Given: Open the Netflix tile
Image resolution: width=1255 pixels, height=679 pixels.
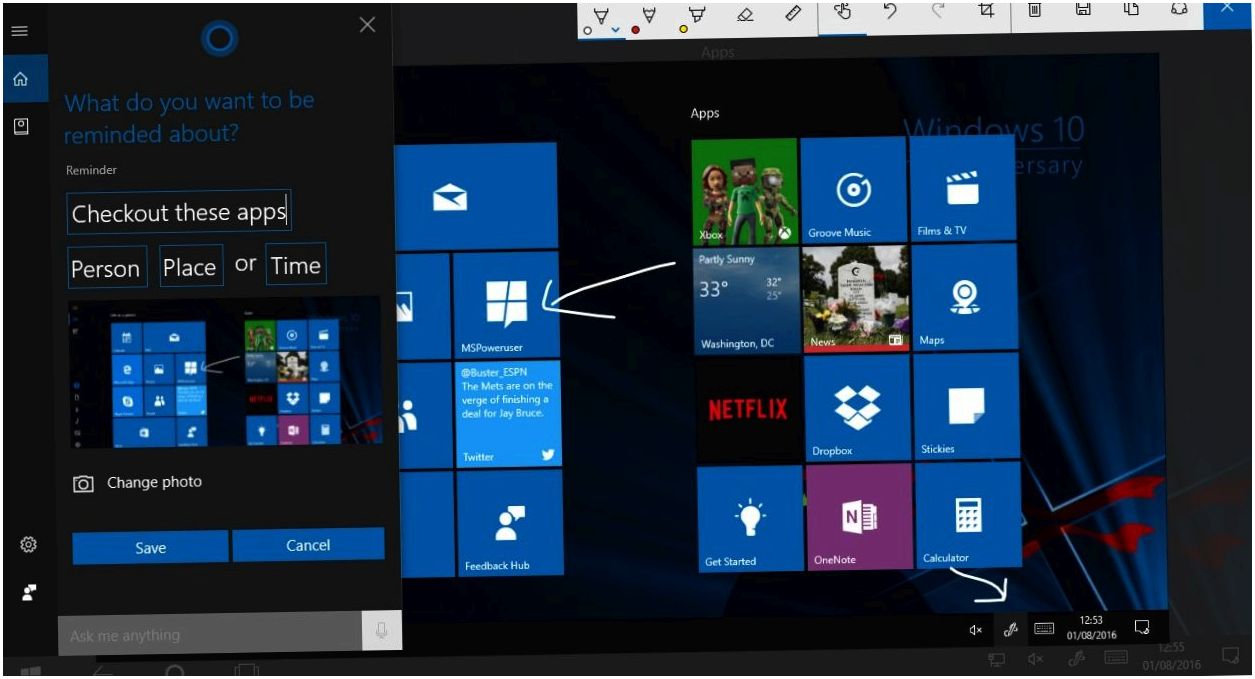Looking at the screenshot, I should click(x=749, y=409).
